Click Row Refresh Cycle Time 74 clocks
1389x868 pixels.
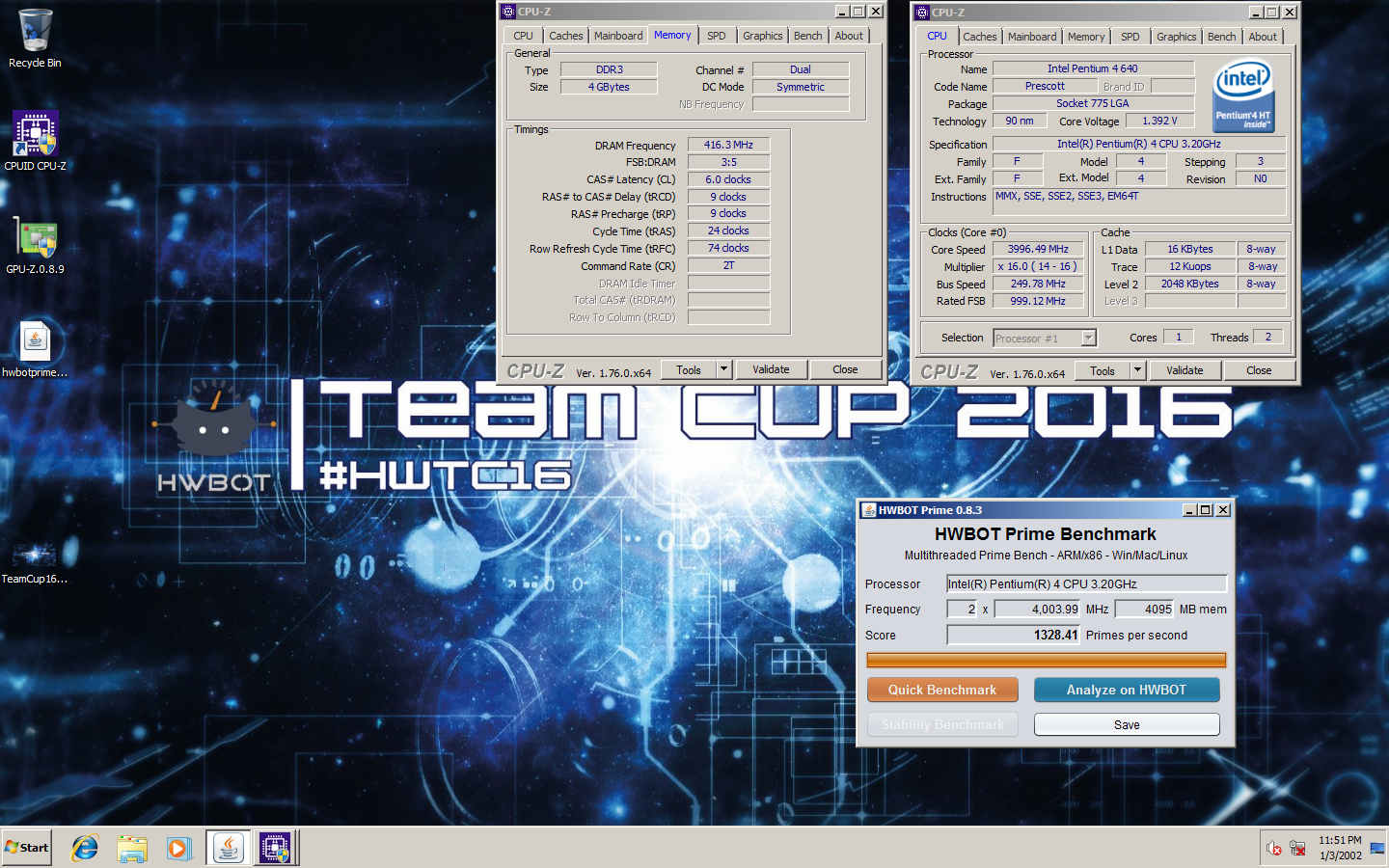[x=728, y=248]
